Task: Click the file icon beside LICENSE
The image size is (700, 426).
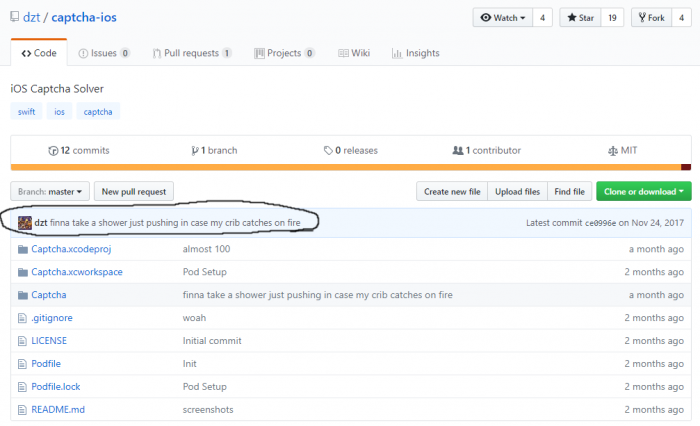Action: click(22, 341)
